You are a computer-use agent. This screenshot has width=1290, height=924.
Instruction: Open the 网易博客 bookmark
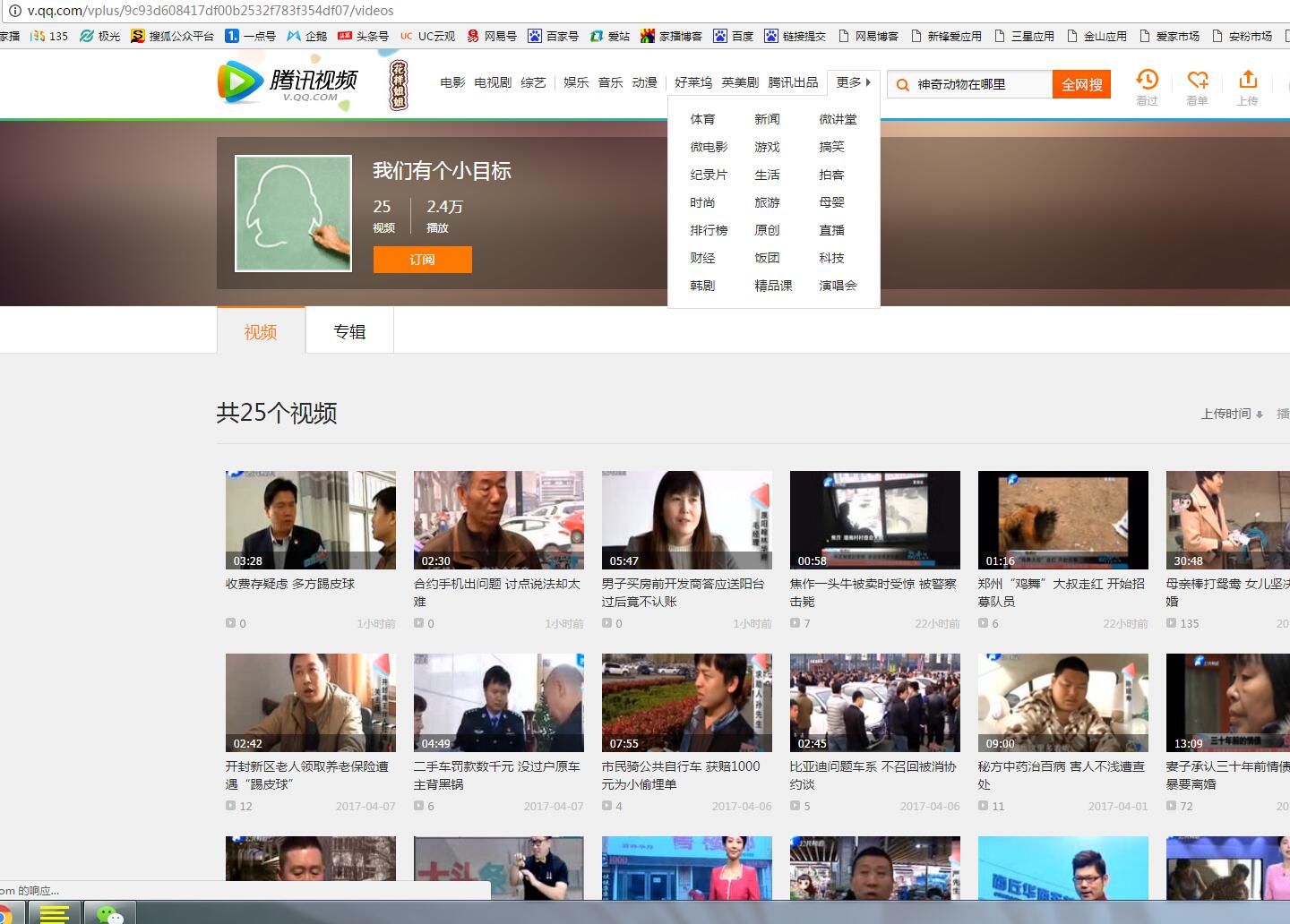tap(868, 36)
